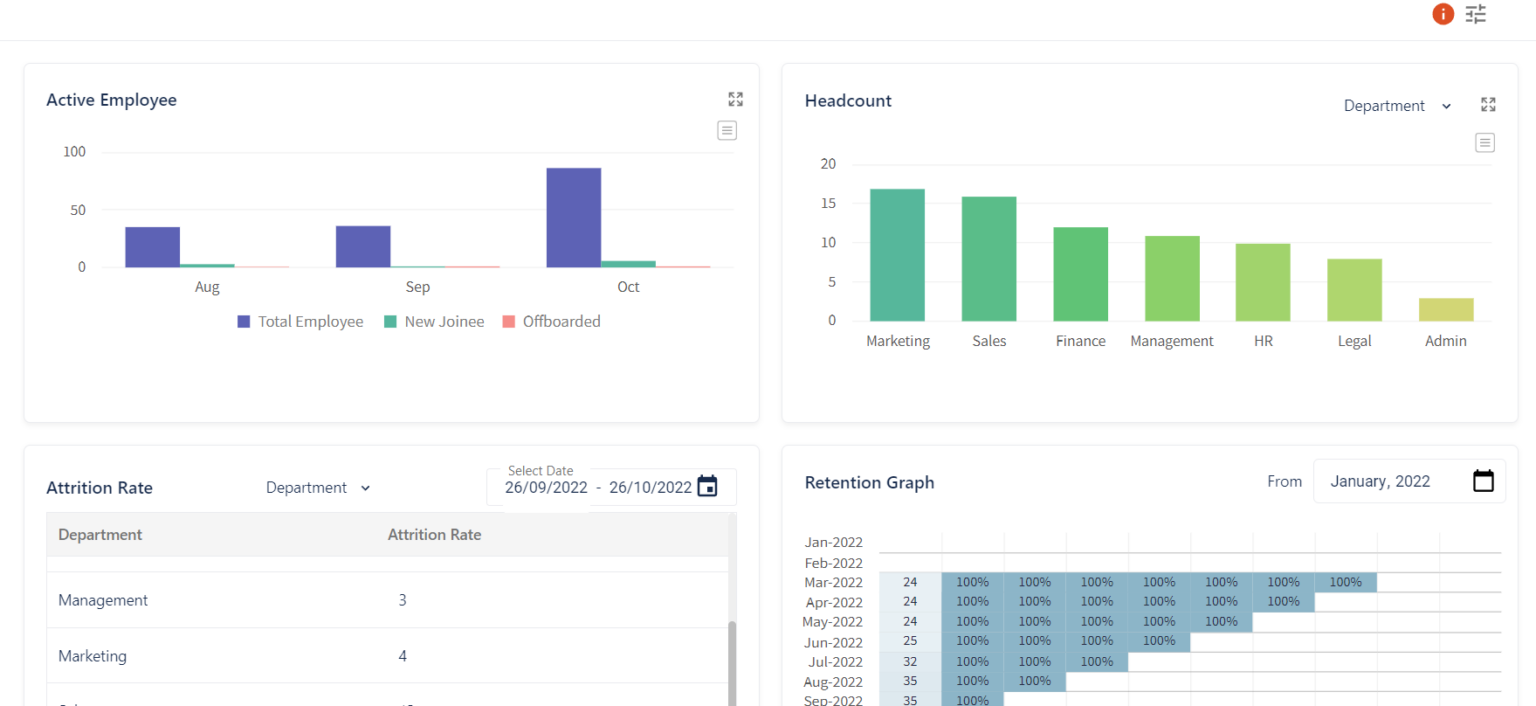Open Headcount chart hamburger menu
Viewport: 1536px width, 706px height.
[1485, 143]
